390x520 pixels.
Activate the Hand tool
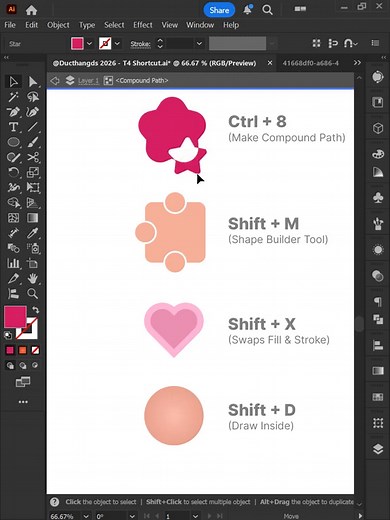click(x=33, y=278)
